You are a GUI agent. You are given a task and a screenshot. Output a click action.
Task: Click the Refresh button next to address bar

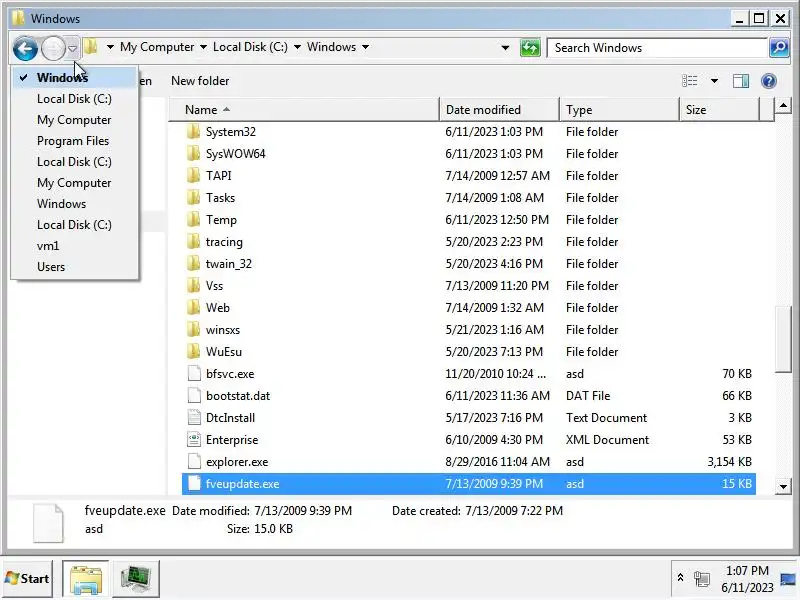tap(530, 48)
